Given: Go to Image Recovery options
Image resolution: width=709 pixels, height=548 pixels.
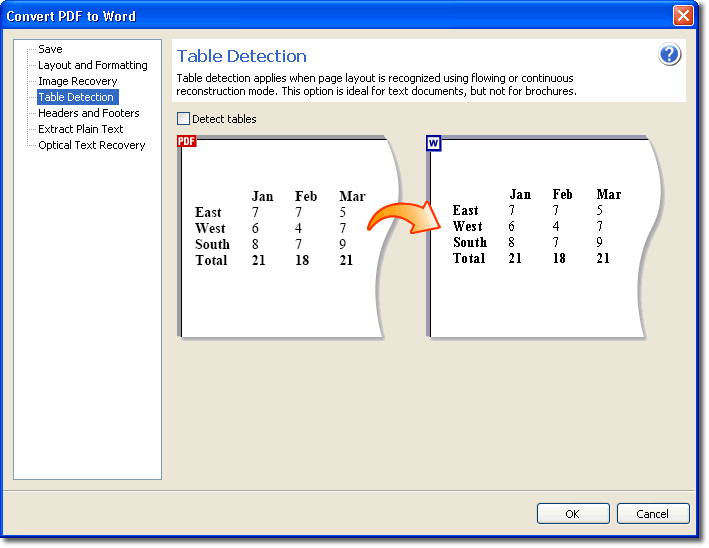Looking at the screenshot, I should pos(77,81).
